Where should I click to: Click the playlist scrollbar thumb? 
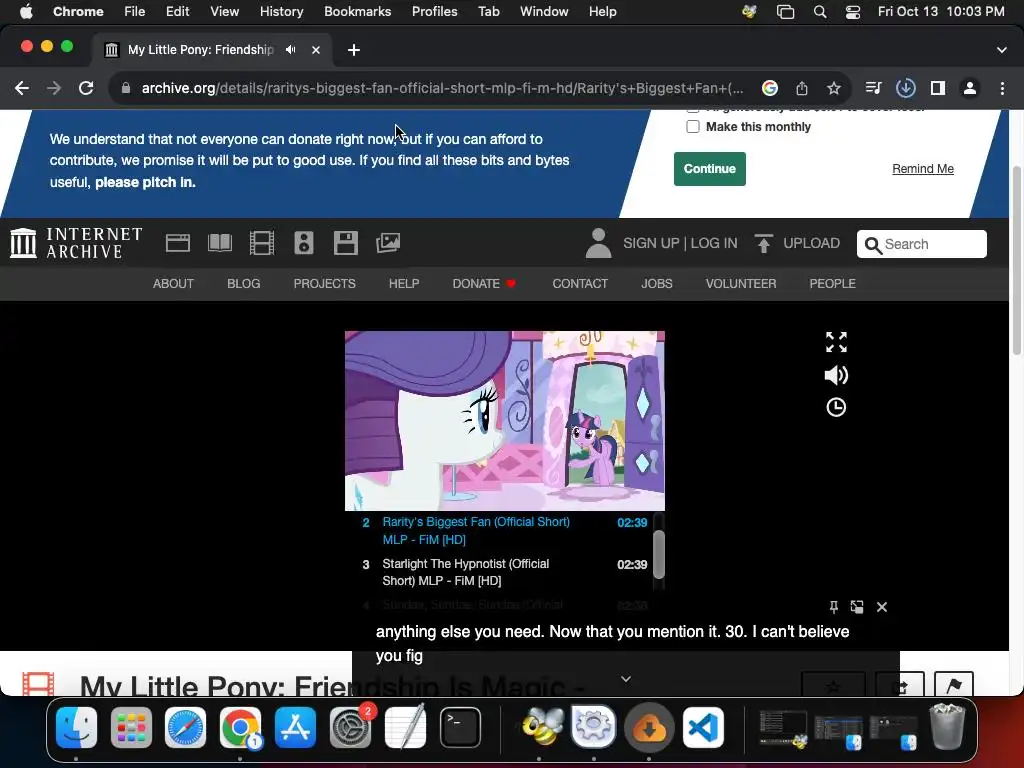[659, 554]
